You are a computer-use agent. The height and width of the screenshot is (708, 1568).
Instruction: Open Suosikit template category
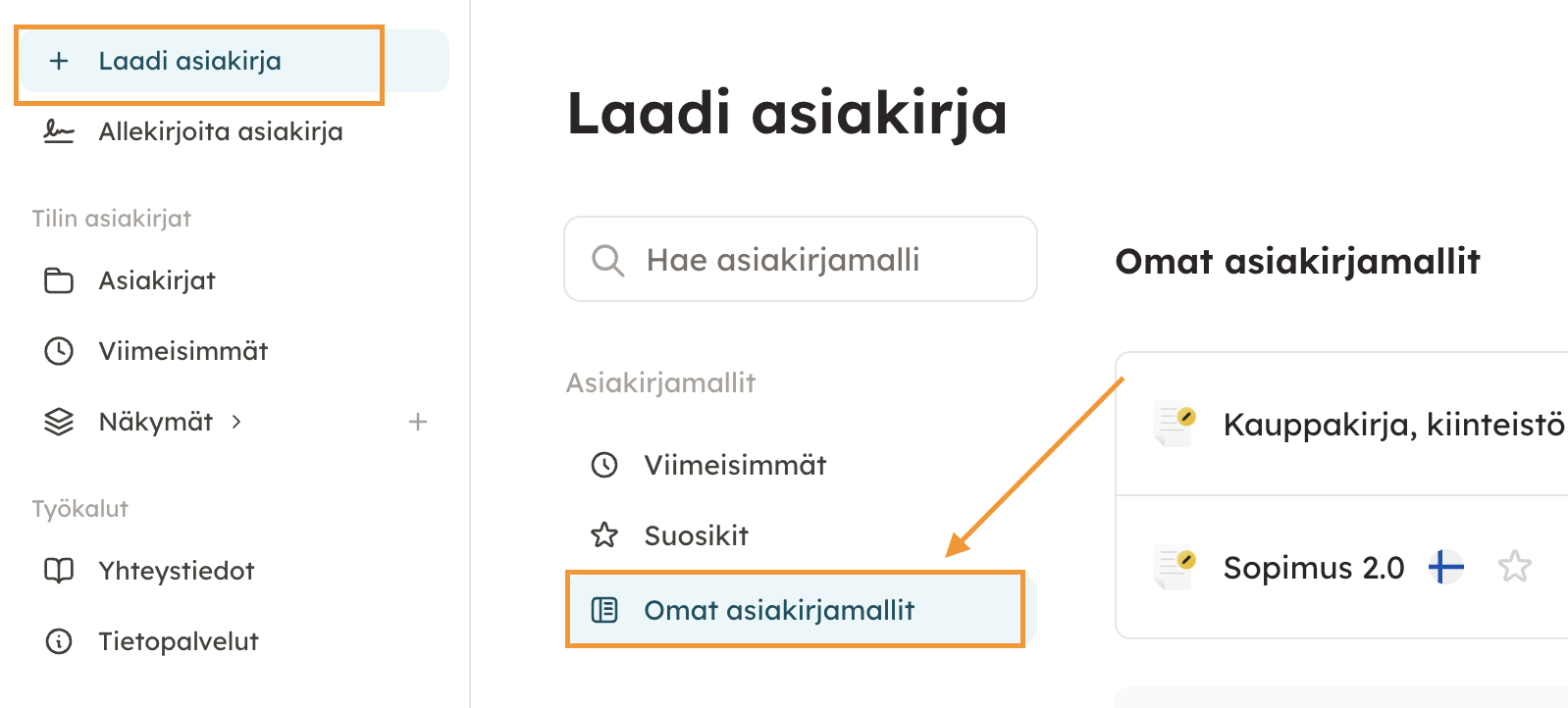click(696, 535)
